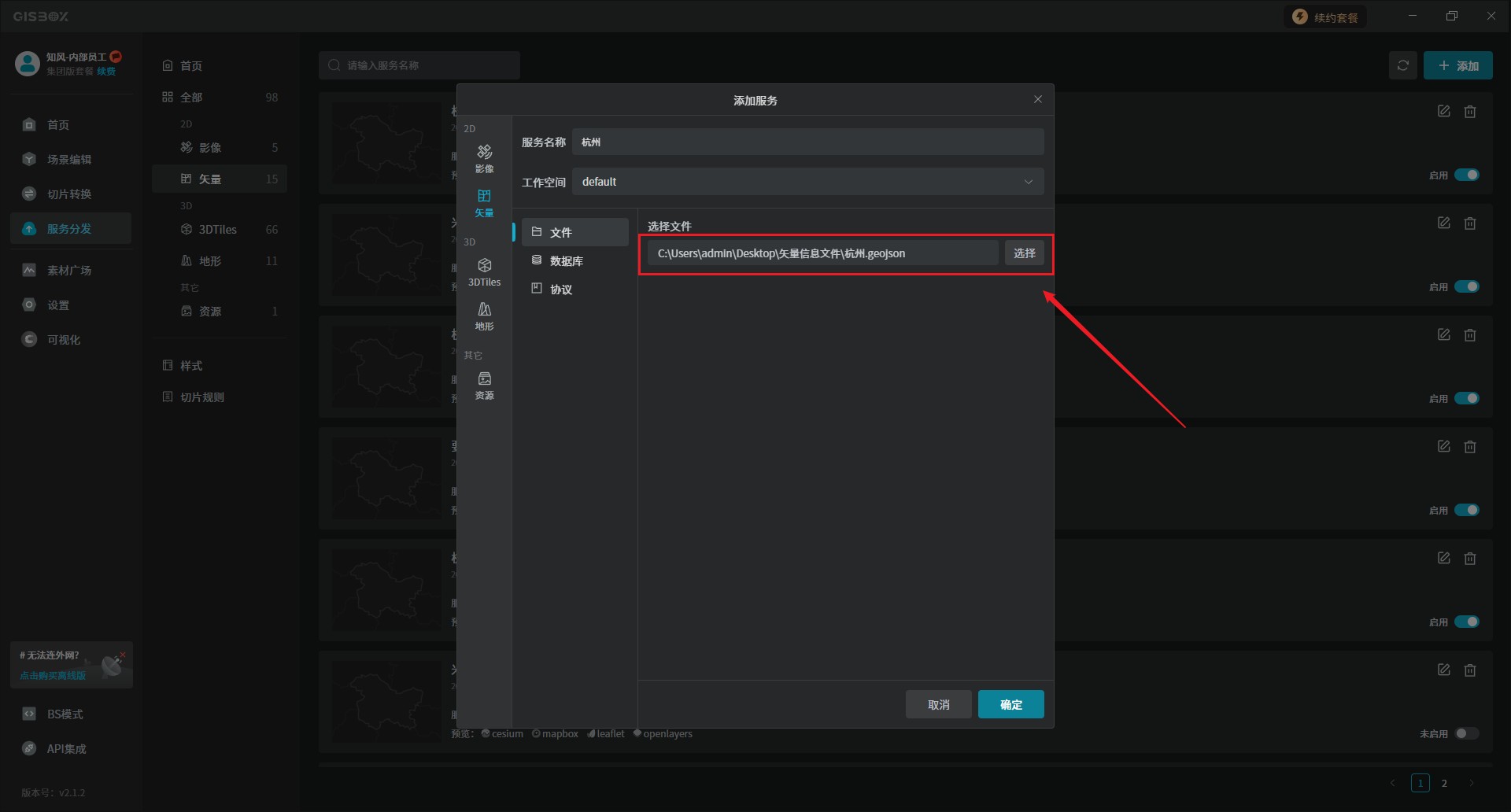Click the 选择 file browse button

click(1024, 253)
